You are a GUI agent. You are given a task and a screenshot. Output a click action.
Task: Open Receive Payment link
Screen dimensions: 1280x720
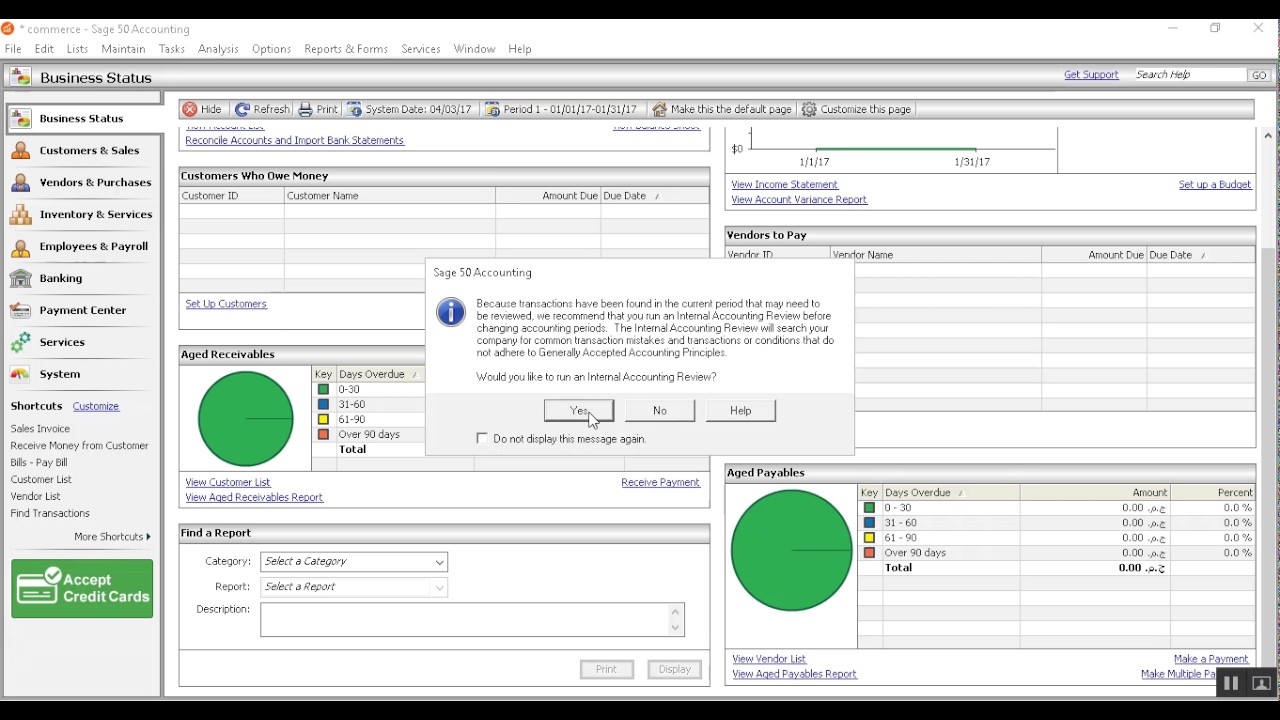click(660, 482)
